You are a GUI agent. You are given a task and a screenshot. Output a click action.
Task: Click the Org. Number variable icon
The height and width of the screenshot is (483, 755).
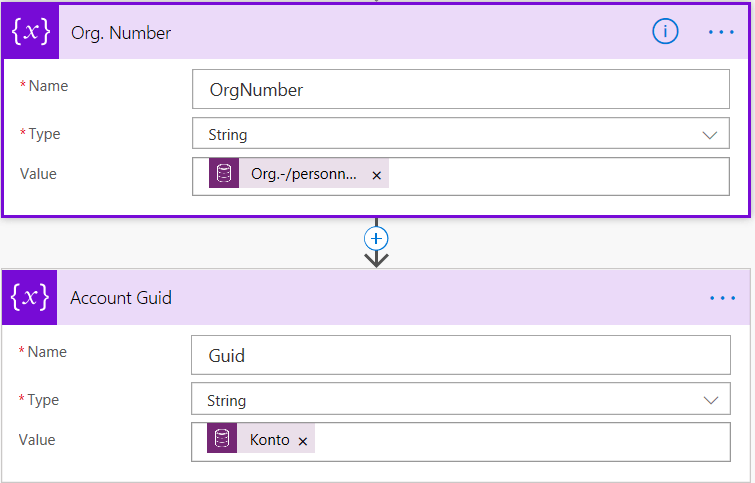30,32
